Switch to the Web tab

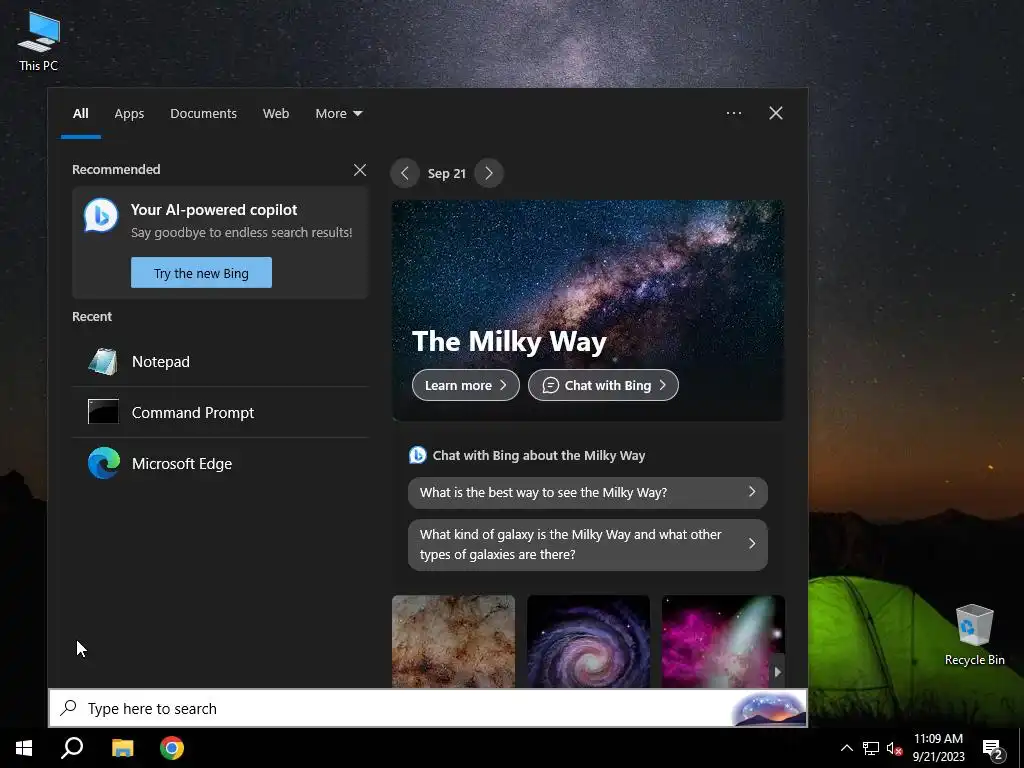tap(276, 114)
